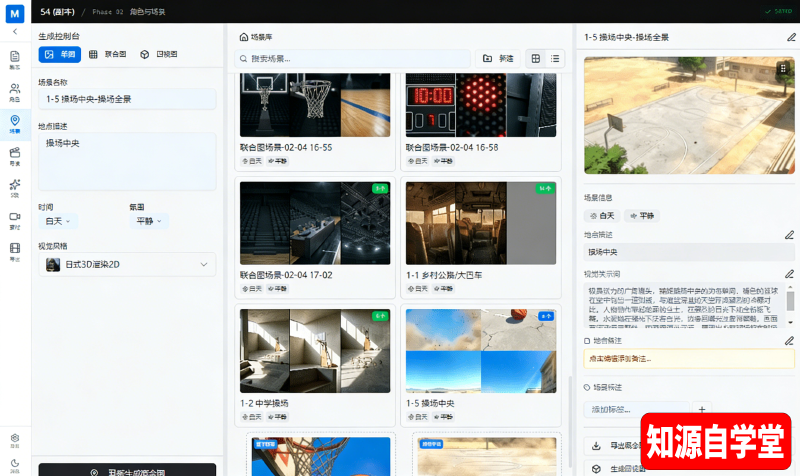Select the scenes location-pin sidebar icon
This screenshot has height=476, width=800.
click(x=15, y=123)
